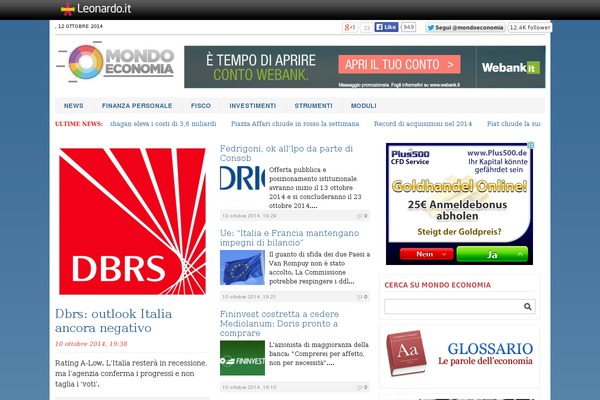Click the Google +1 count '23'
This screenshot has width=600, height=400.
367,28
